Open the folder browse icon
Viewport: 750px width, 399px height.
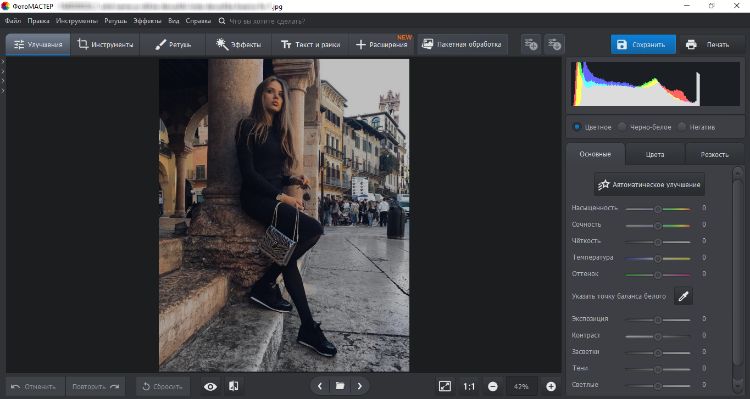click(x=340, y=386)
